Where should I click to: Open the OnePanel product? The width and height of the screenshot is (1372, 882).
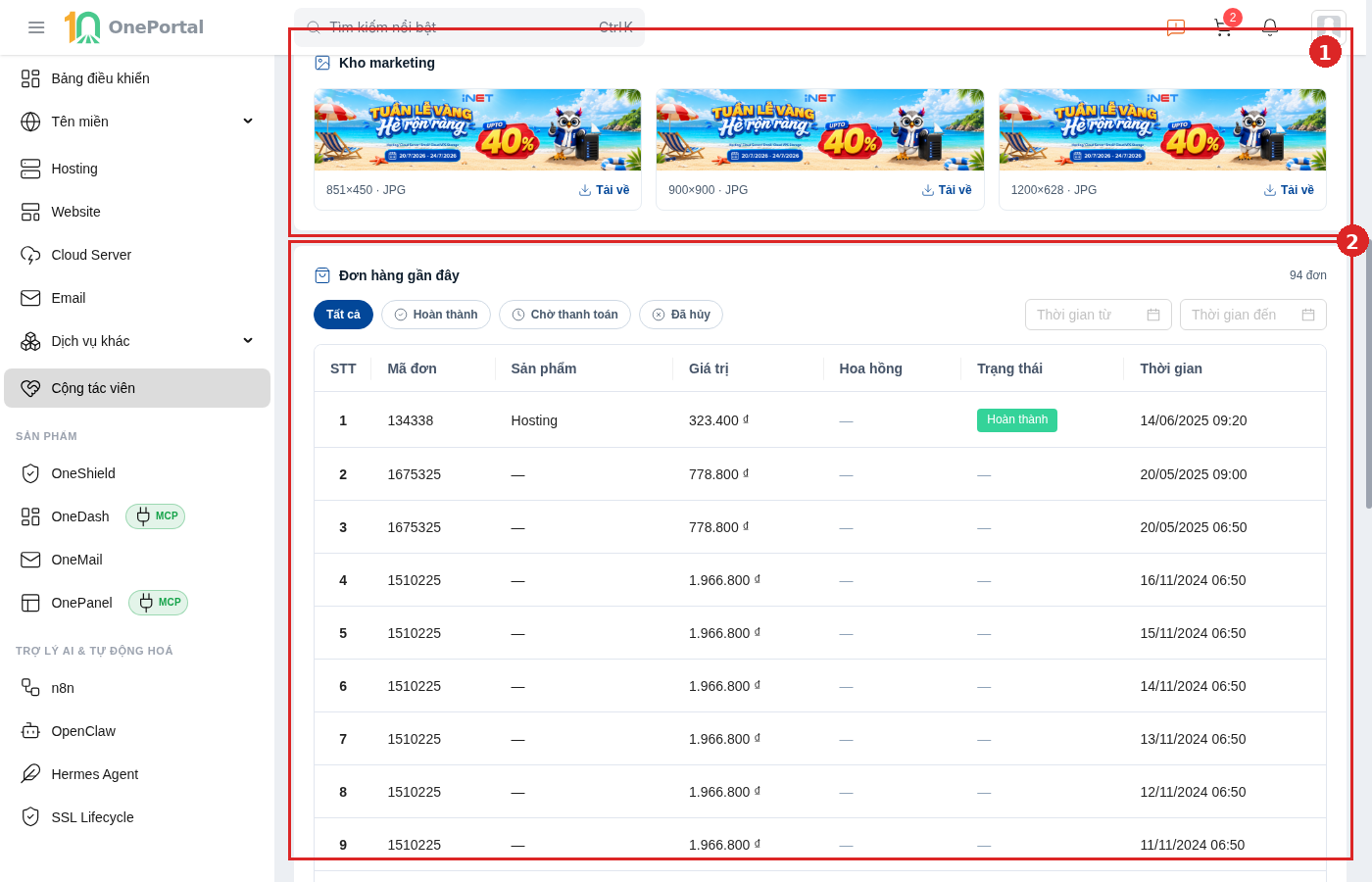pos(81,603)
